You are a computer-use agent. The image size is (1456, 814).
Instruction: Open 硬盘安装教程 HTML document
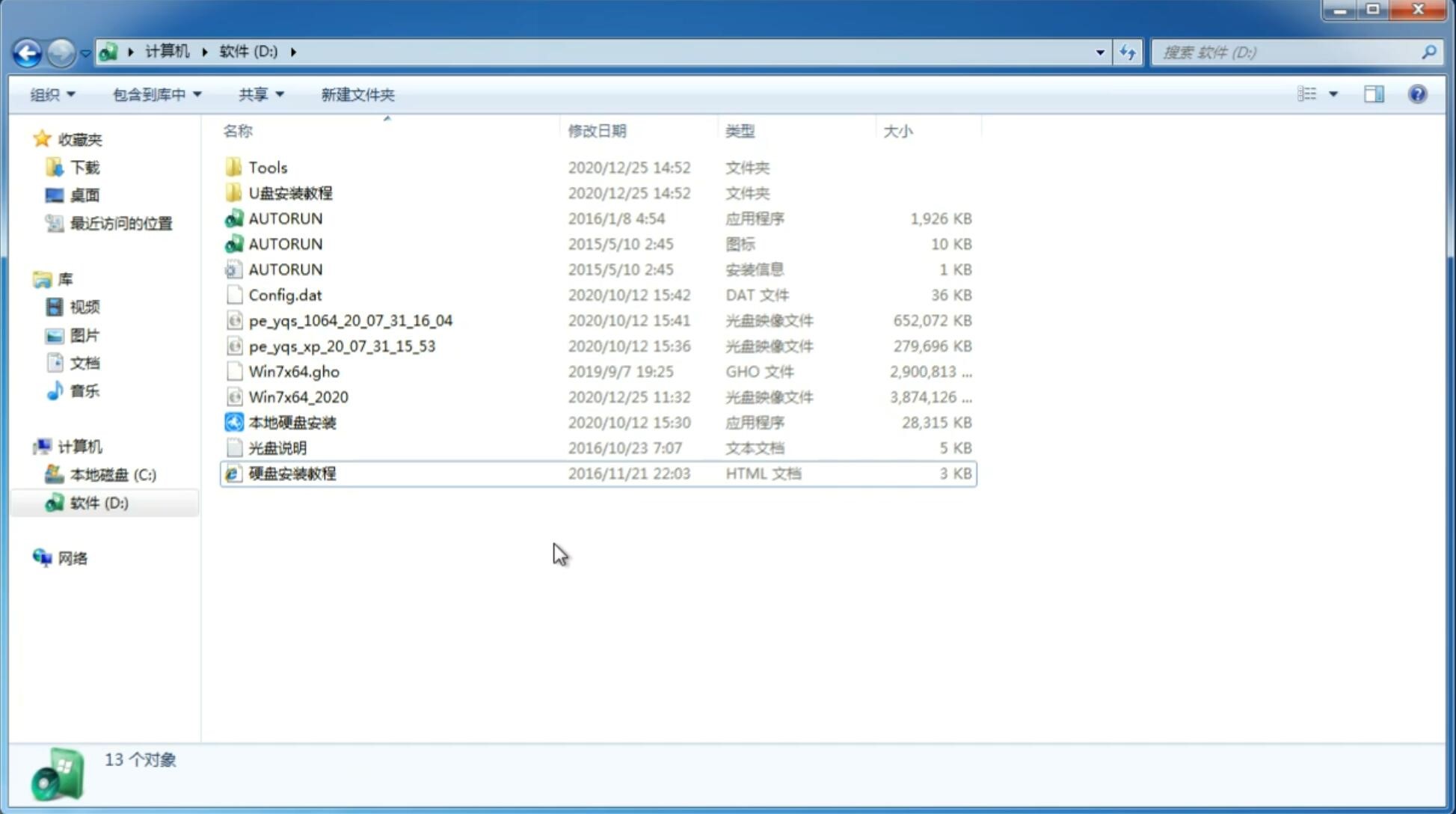292,473
